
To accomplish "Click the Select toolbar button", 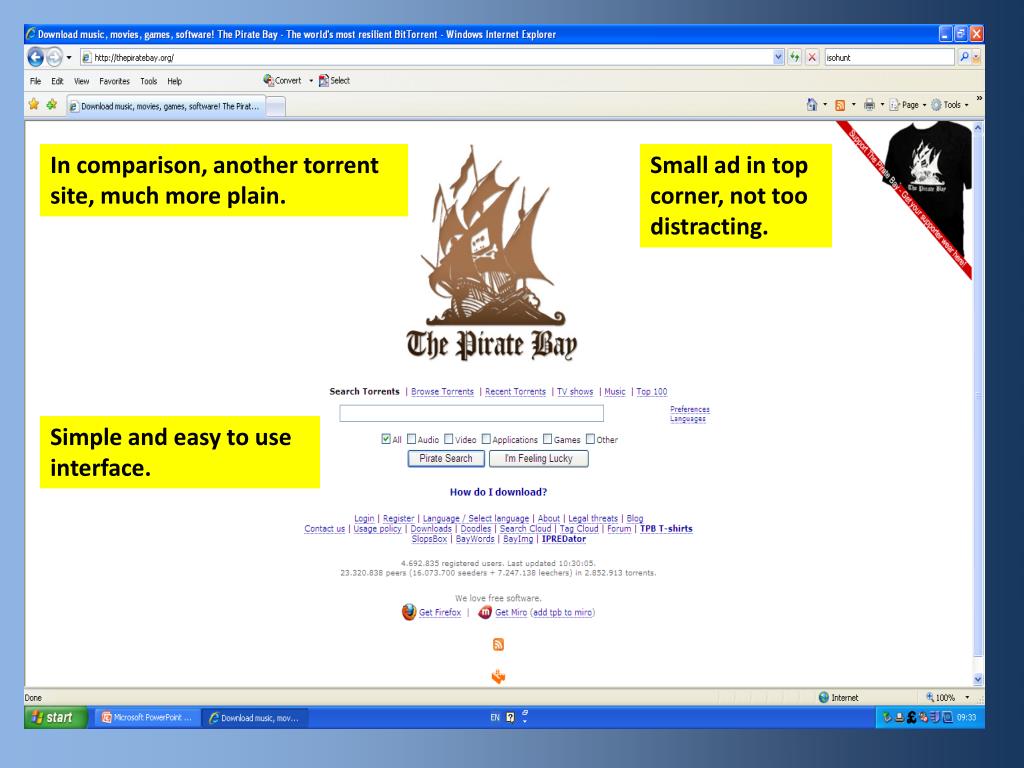I will tap(334, 80).
